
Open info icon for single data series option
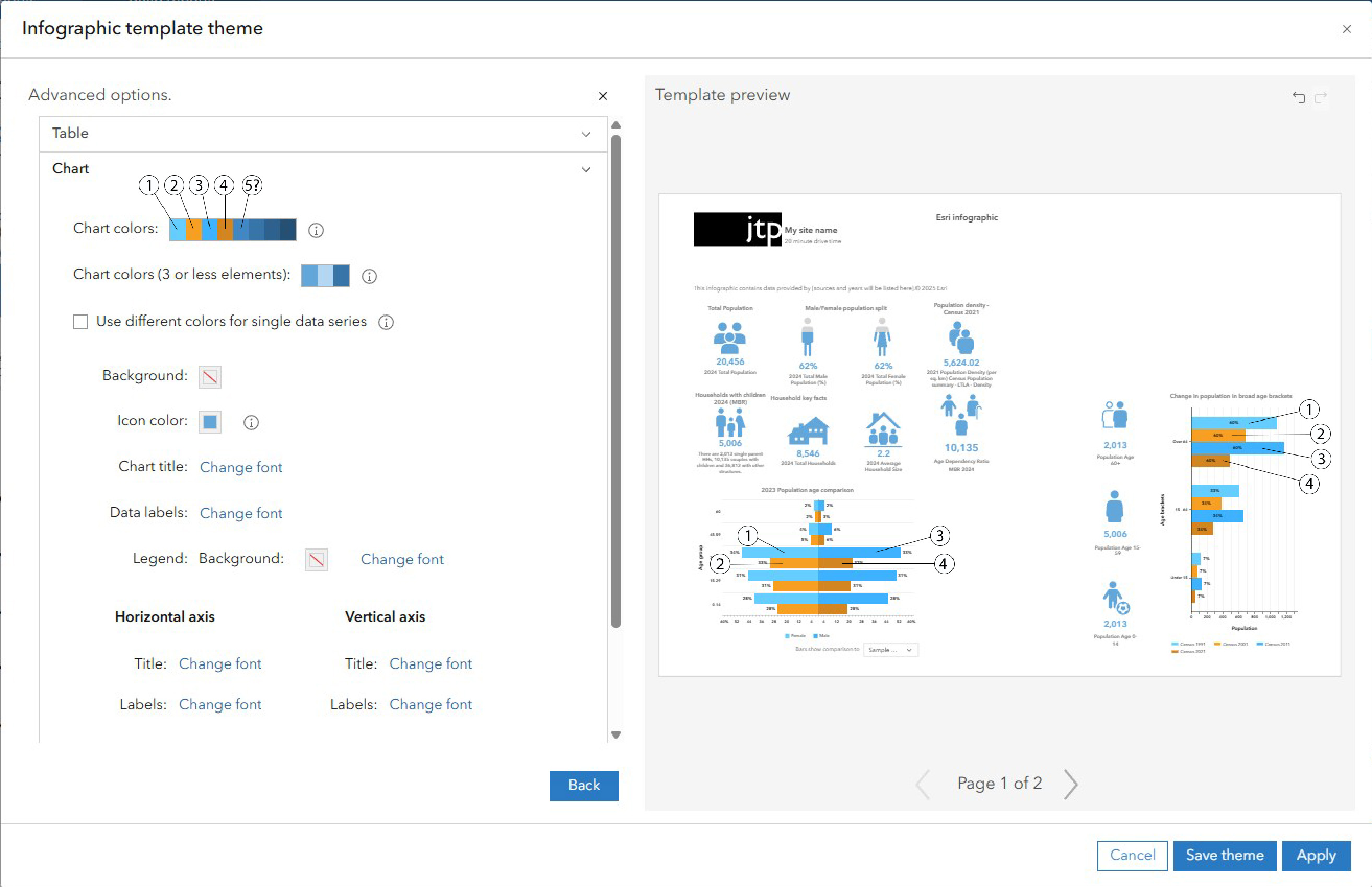[386, 322]
